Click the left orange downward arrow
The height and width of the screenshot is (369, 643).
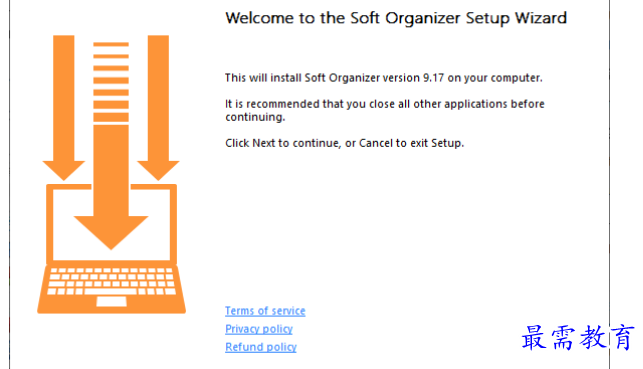tap(64, 108)
